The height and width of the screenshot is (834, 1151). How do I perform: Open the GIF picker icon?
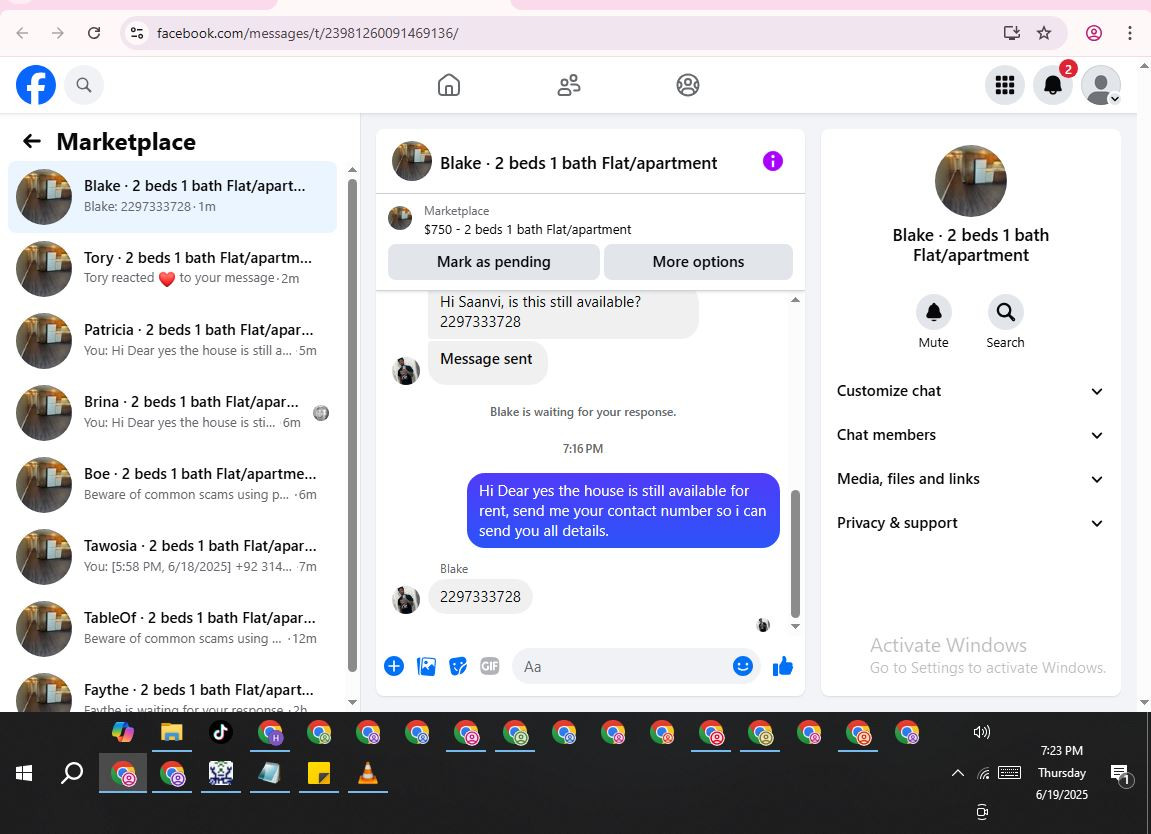[490, 666]
